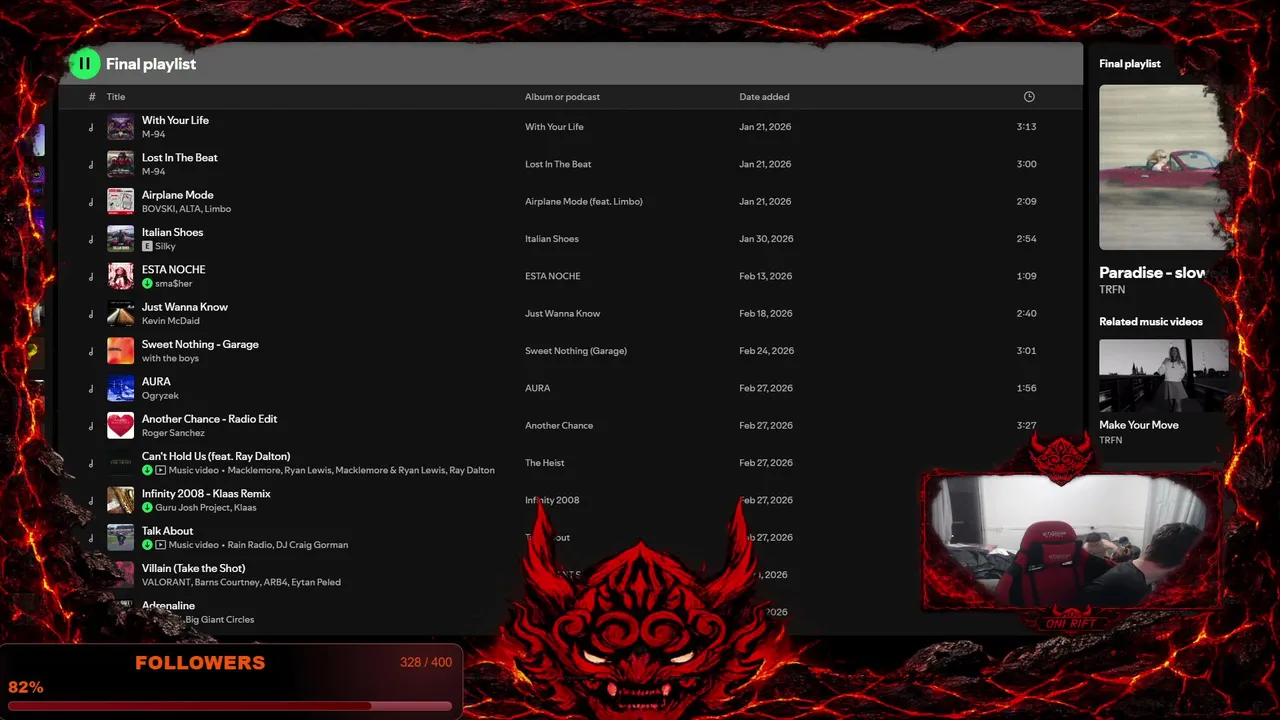Screen dimensions: 1280x720
Task: Open the Make Your Move video title
Action: [1139, 425]
